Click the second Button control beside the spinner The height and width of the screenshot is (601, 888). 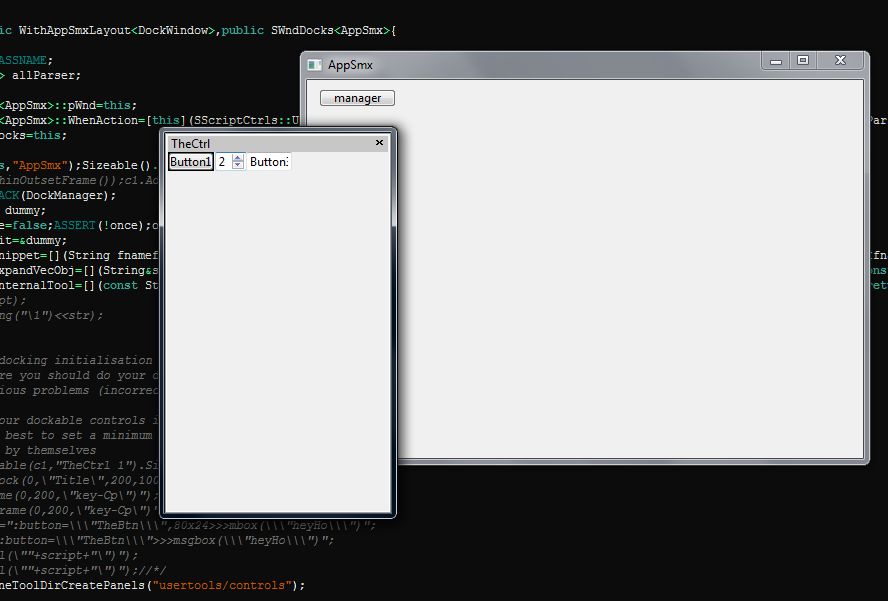click(x=269, y=162)
